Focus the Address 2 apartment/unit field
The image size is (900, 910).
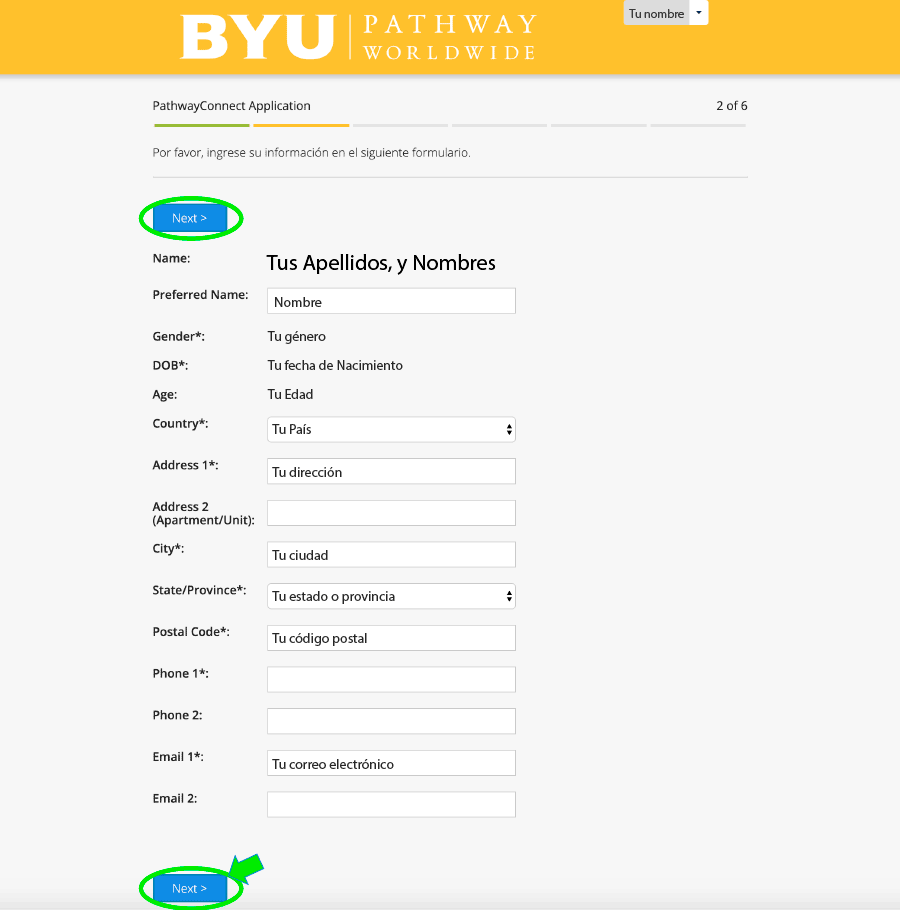(391, 513)
